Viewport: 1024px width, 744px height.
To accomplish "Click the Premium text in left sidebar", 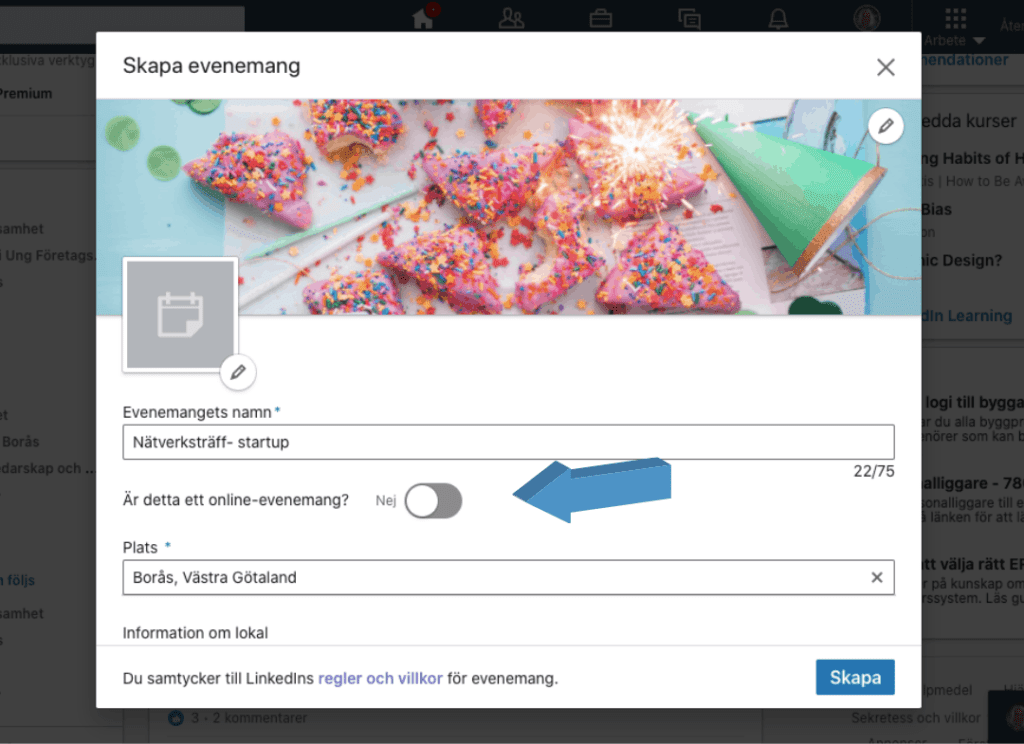I will point(26,93).
